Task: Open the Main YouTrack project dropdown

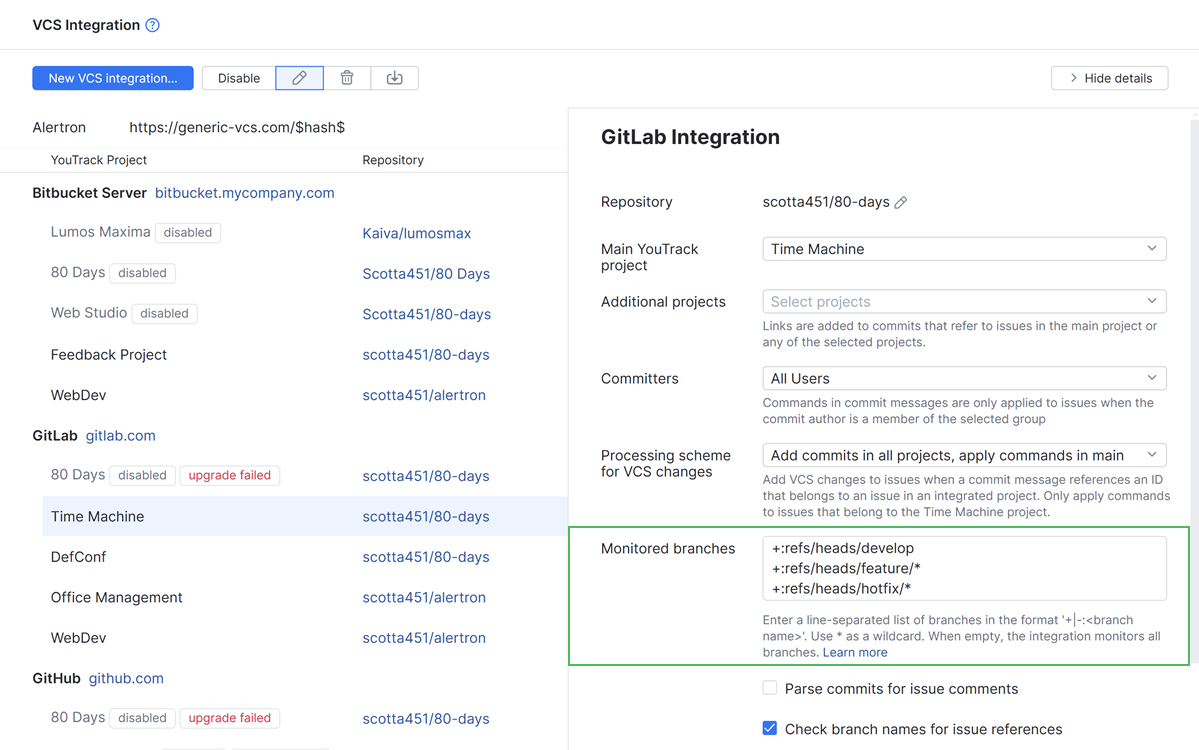Action: pos(963,248)
